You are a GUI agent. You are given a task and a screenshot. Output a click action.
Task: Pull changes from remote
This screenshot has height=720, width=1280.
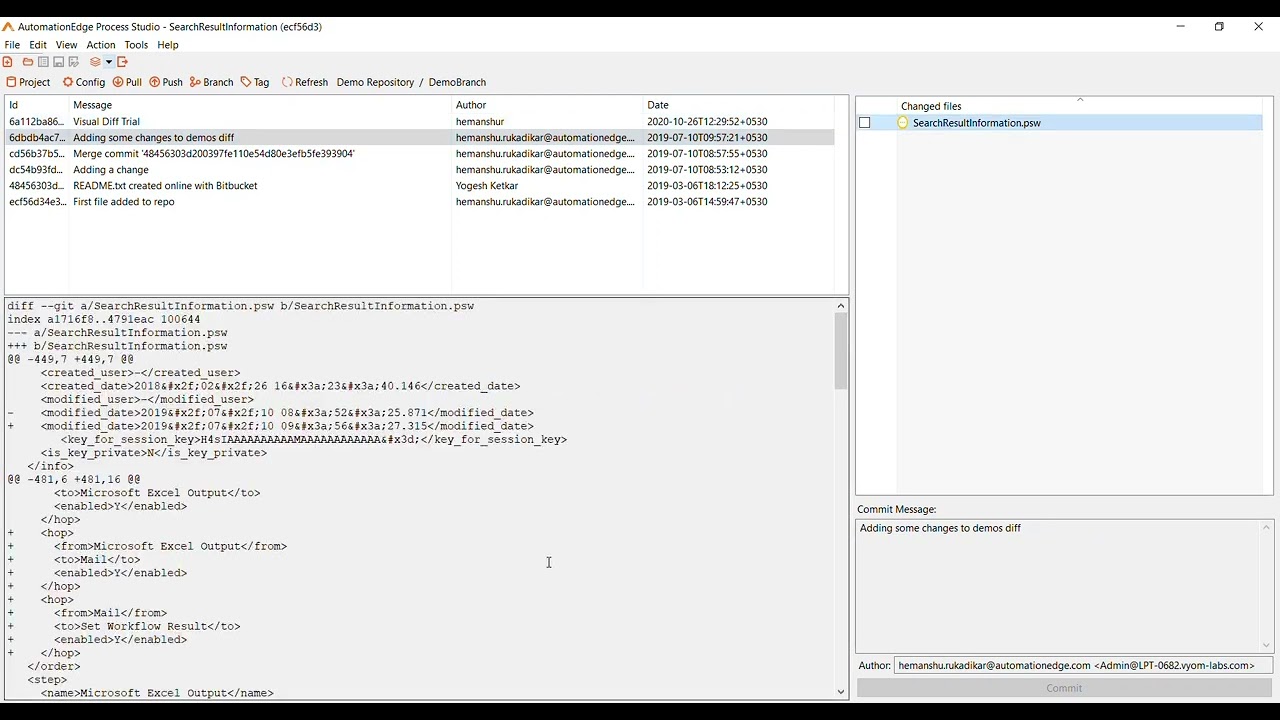(127, 82)
